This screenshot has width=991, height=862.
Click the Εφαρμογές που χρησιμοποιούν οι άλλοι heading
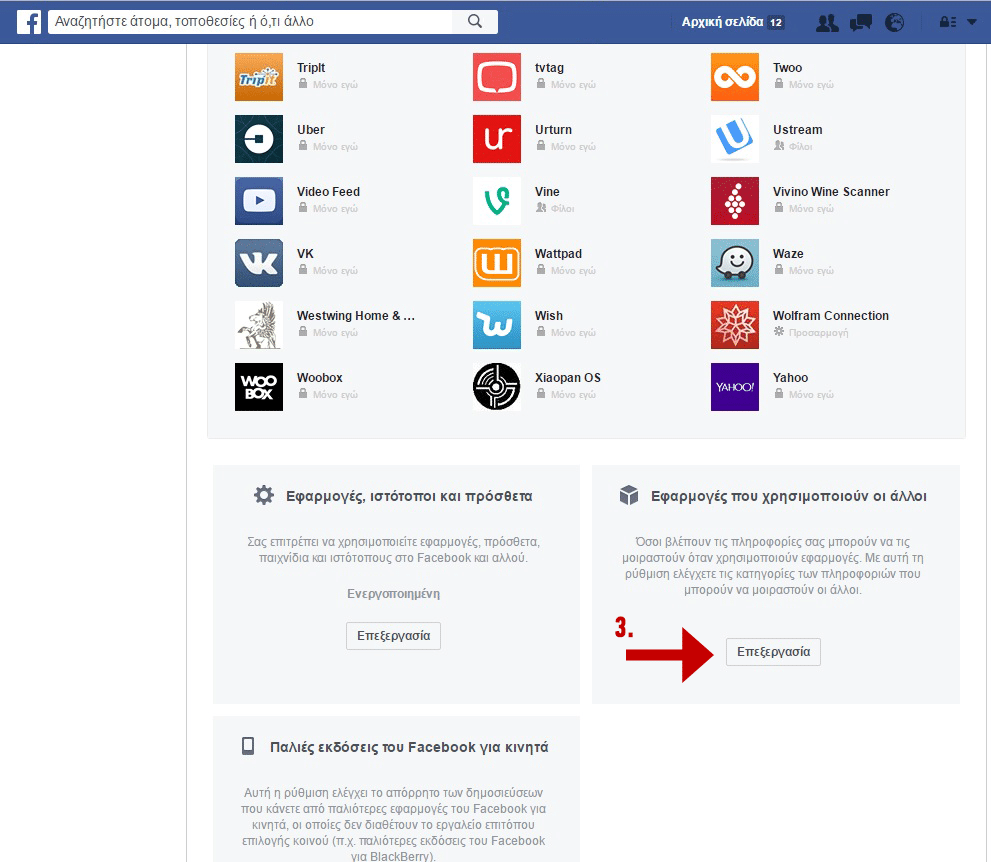(x=789, y=496)
